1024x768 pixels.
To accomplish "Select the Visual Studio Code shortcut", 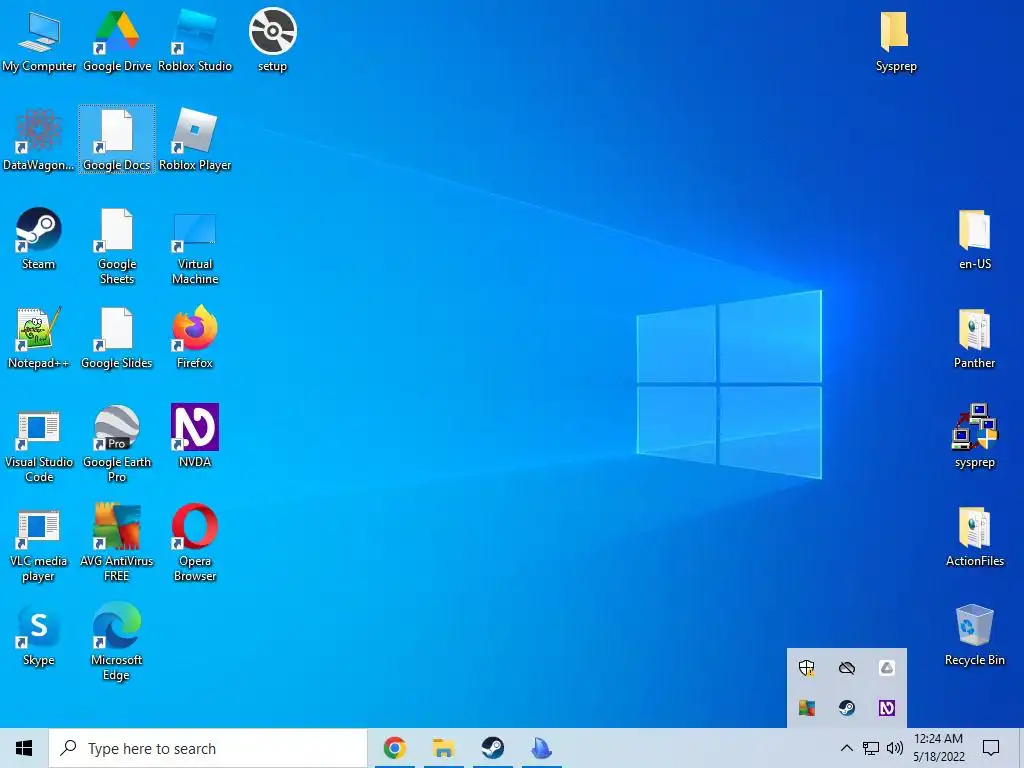I will [39, 445].
